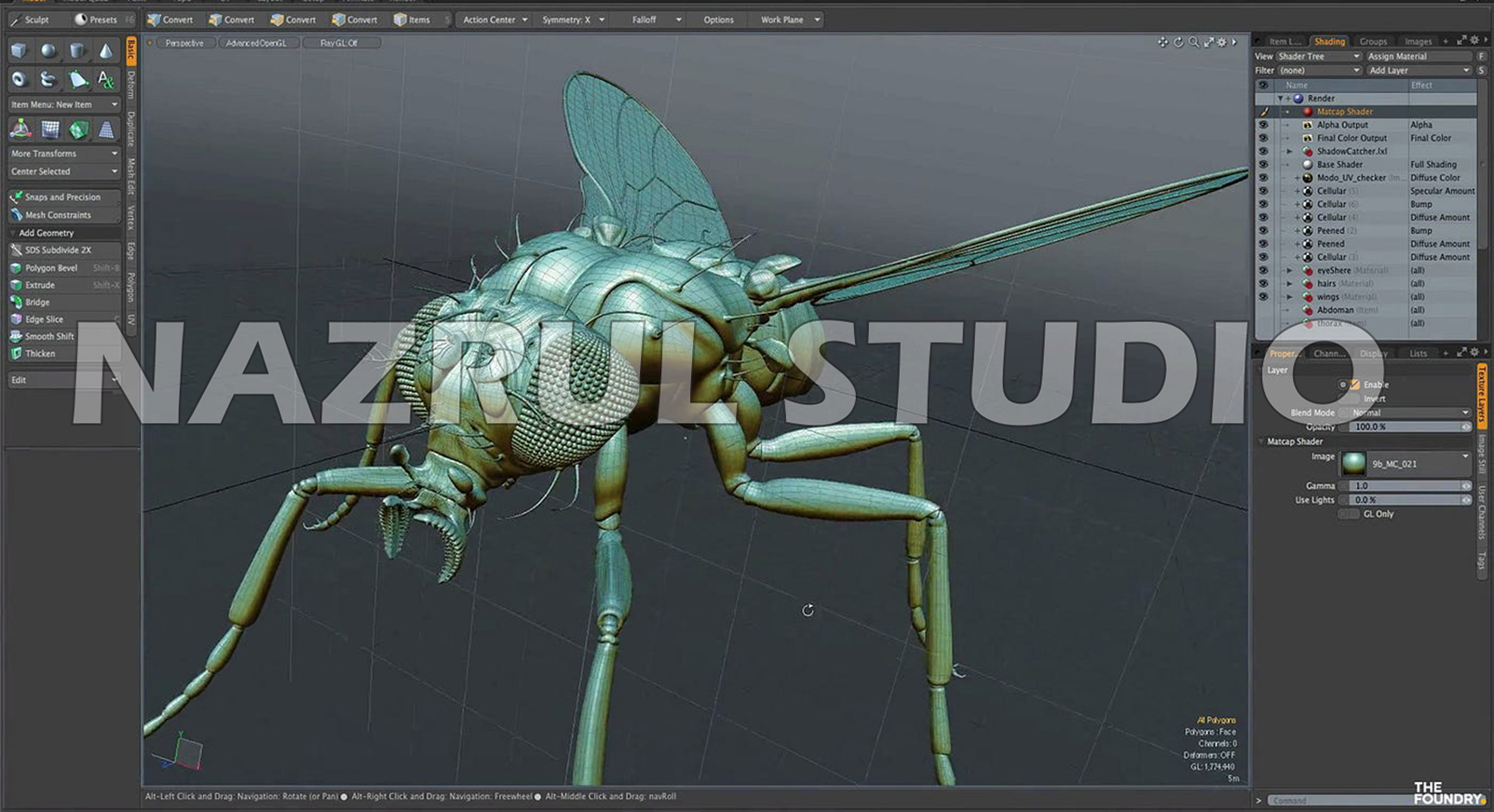Screen dimensions: 1494x812
Task: Click the text tool icon
Action: pyautogui.click(x=106, y=79)
